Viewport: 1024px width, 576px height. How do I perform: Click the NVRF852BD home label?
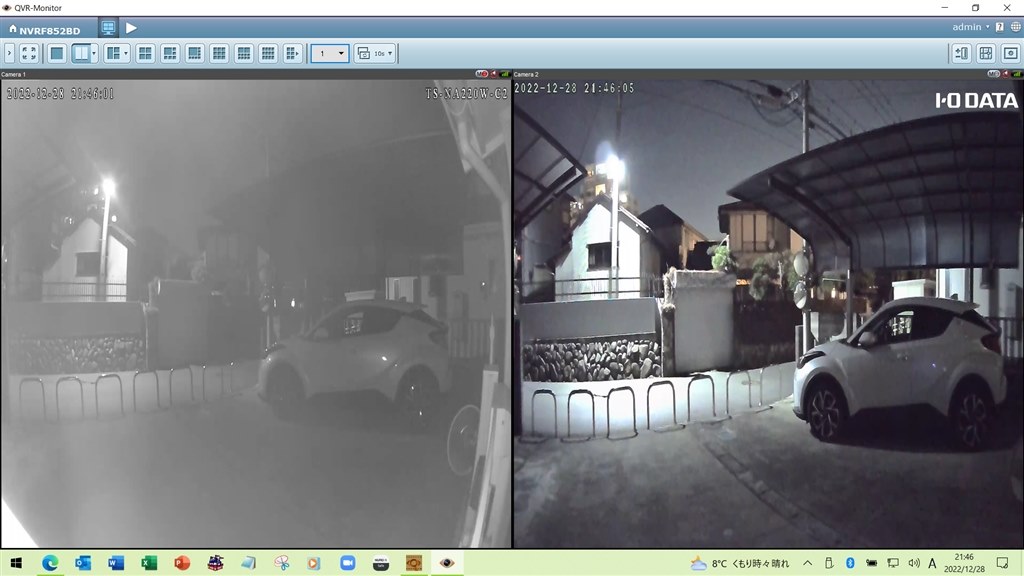(44, 30)
